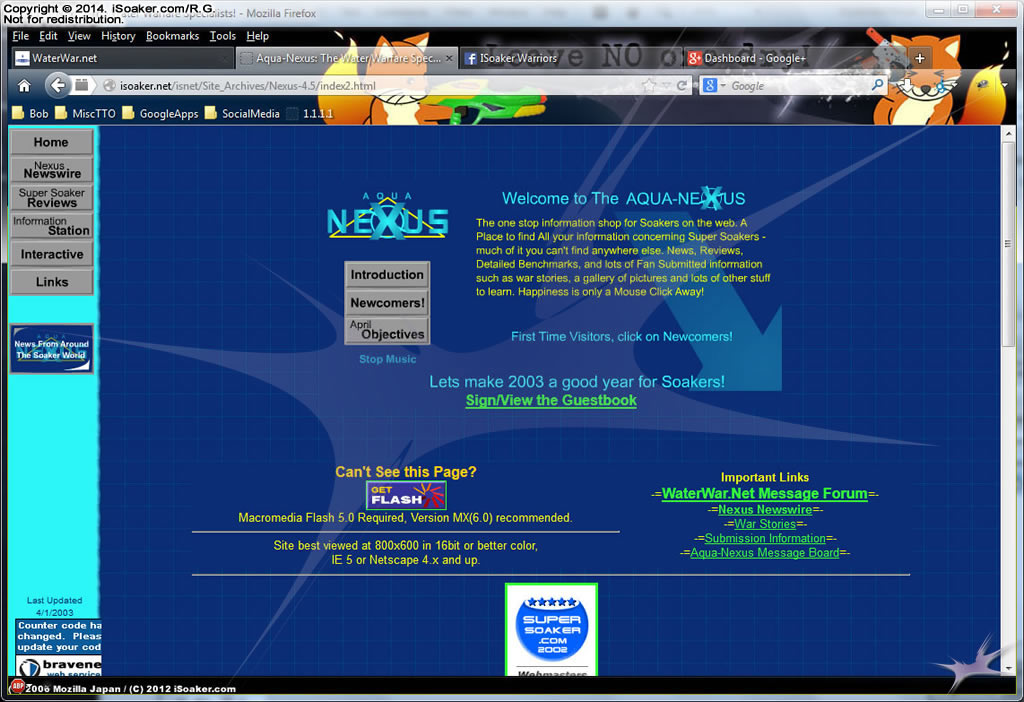
Task: Click the Get Flash badge
Action: coord(406,496)
